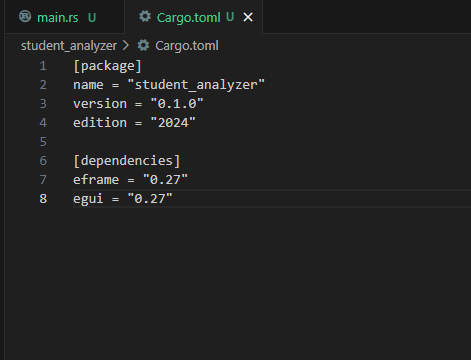
Task: Open student_analyzer folder in breadcrumb
Action: pyautogui.click(x=69, y=46)
